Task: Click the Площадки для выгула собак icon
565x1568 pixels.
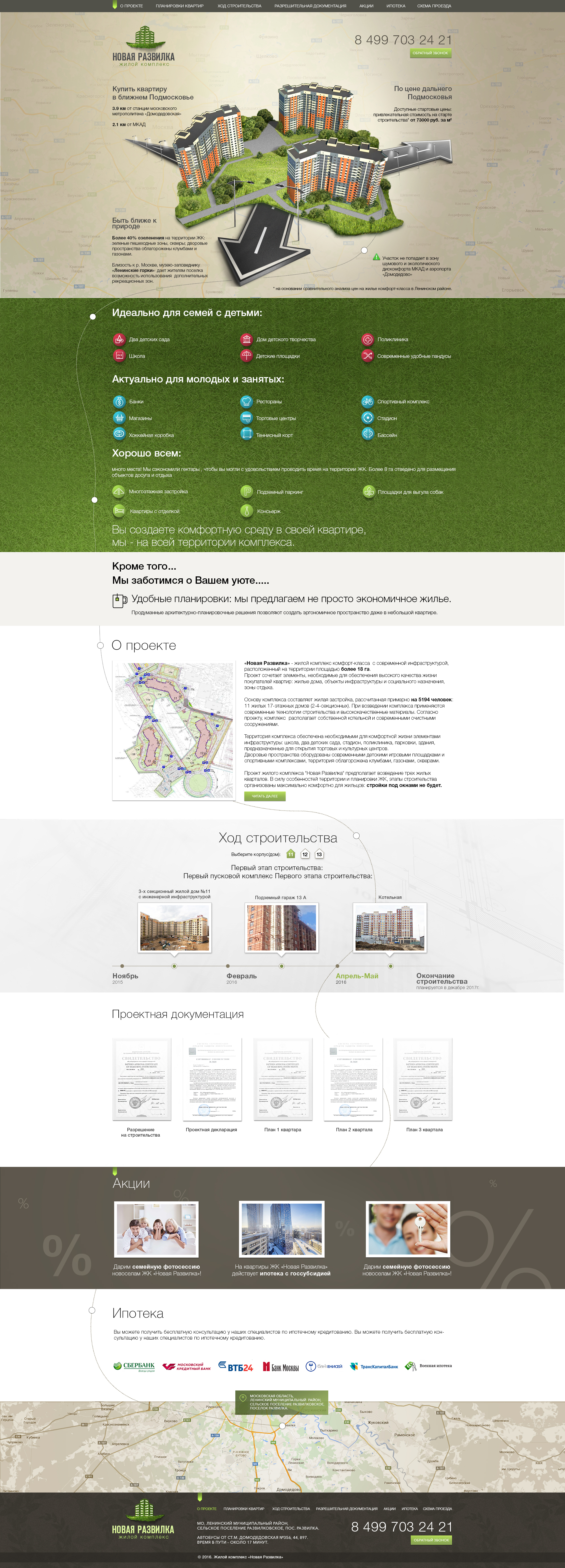Action: (369, 491)
